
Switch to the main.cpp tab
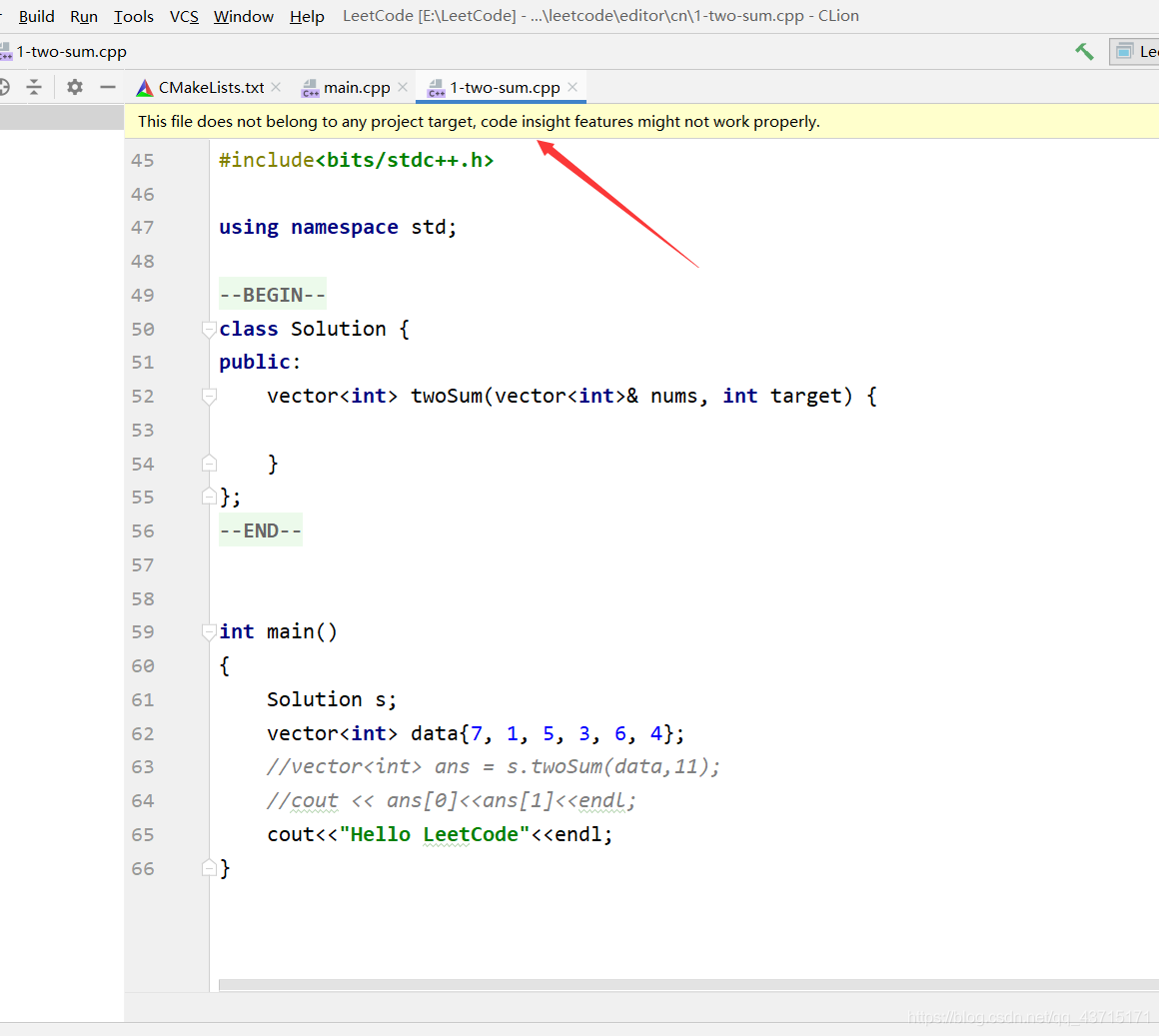pyautogui.click(x=356, y=88)
